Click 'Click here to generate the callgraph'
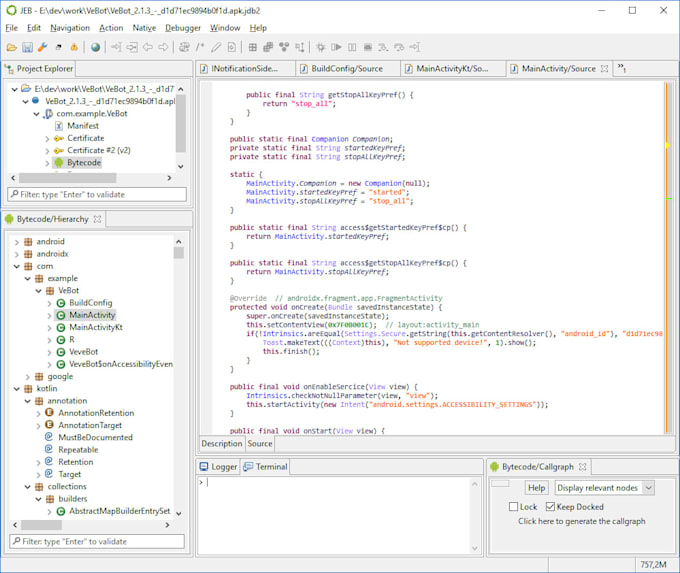The image size is (680, 573). pos(582,521)
